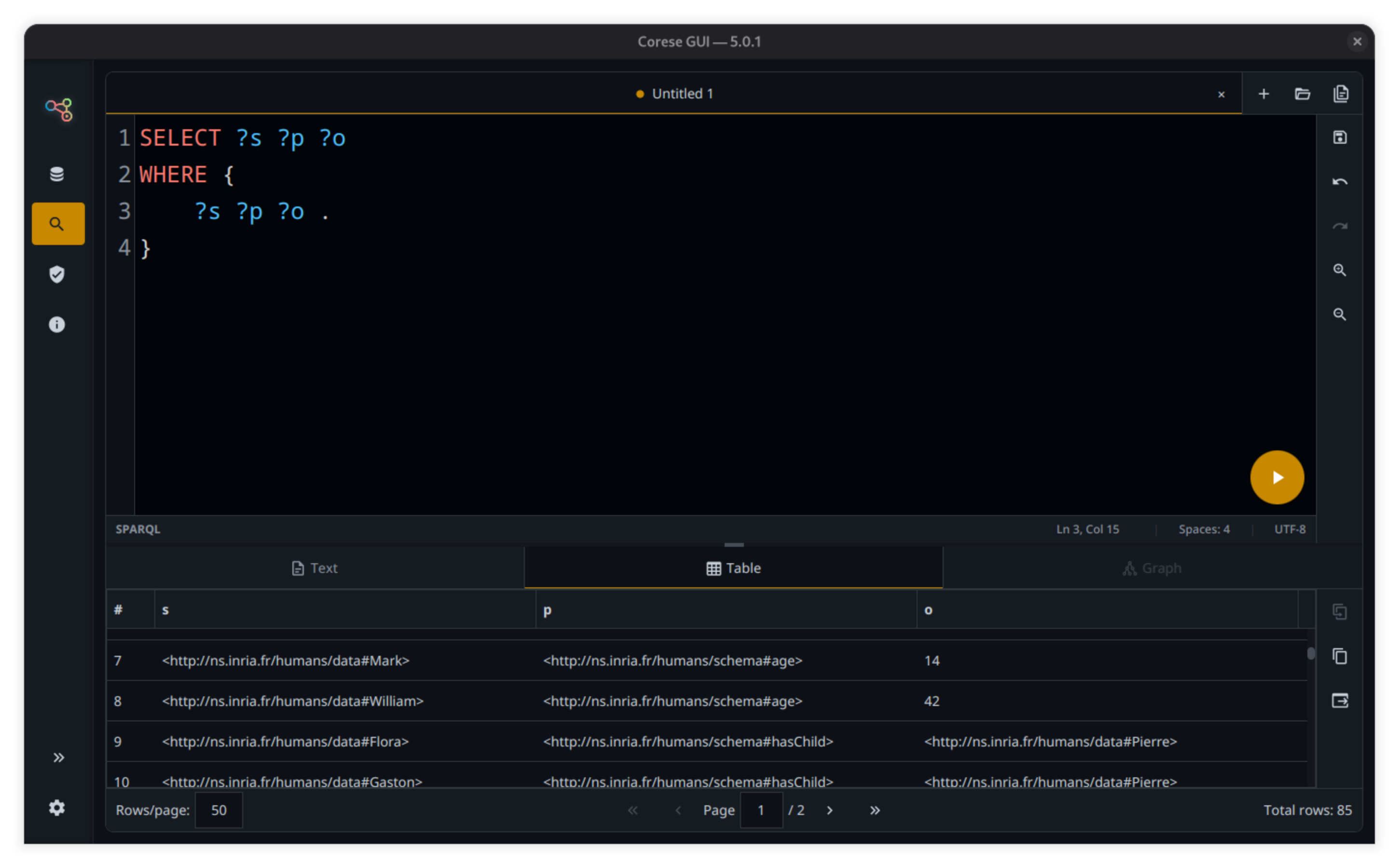Click the Total rows: 85 label

1307,810
